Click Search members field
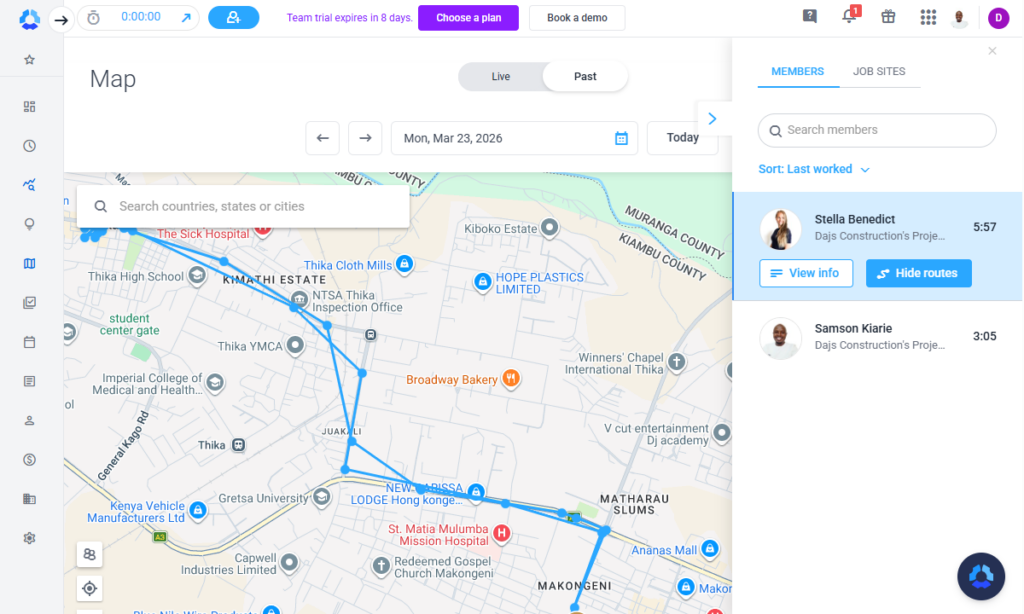1024x614 pixels. (x=877, y=130)
